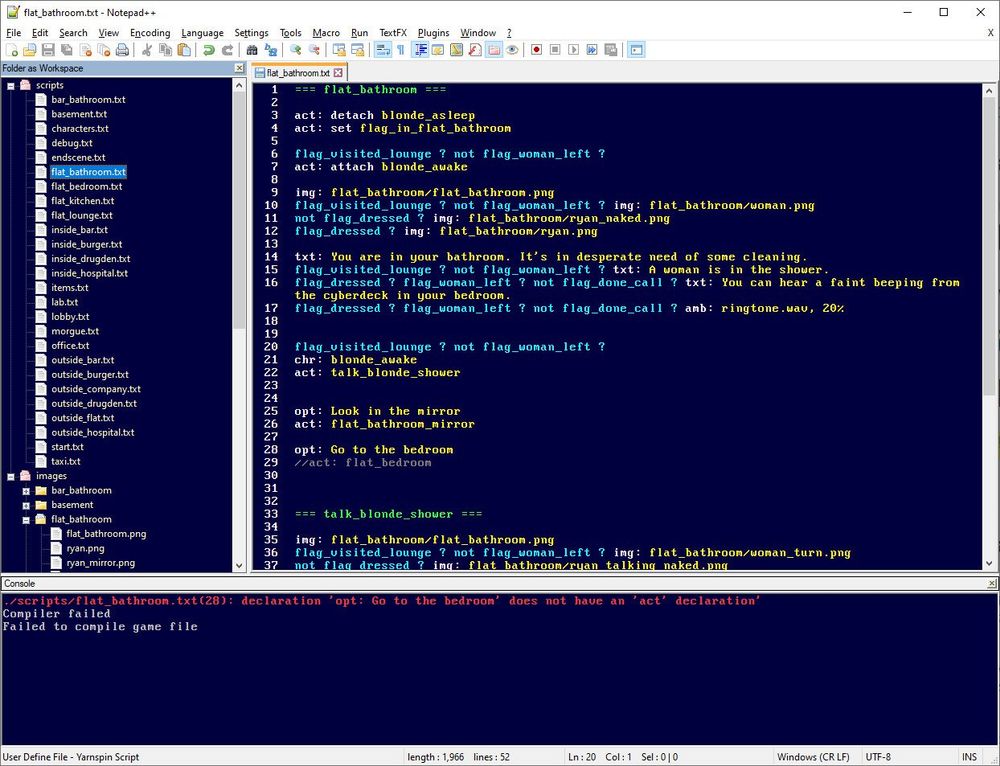The image size is (1000, 766).
Task: Toggle the Function List panel icon
Action: click(x=475, y=50)
